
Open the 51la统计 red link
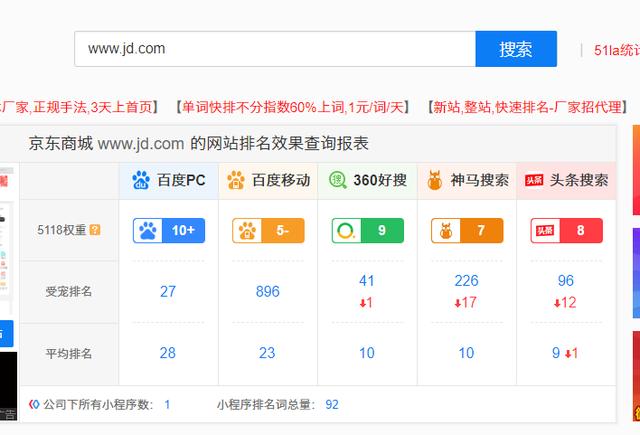617,50
